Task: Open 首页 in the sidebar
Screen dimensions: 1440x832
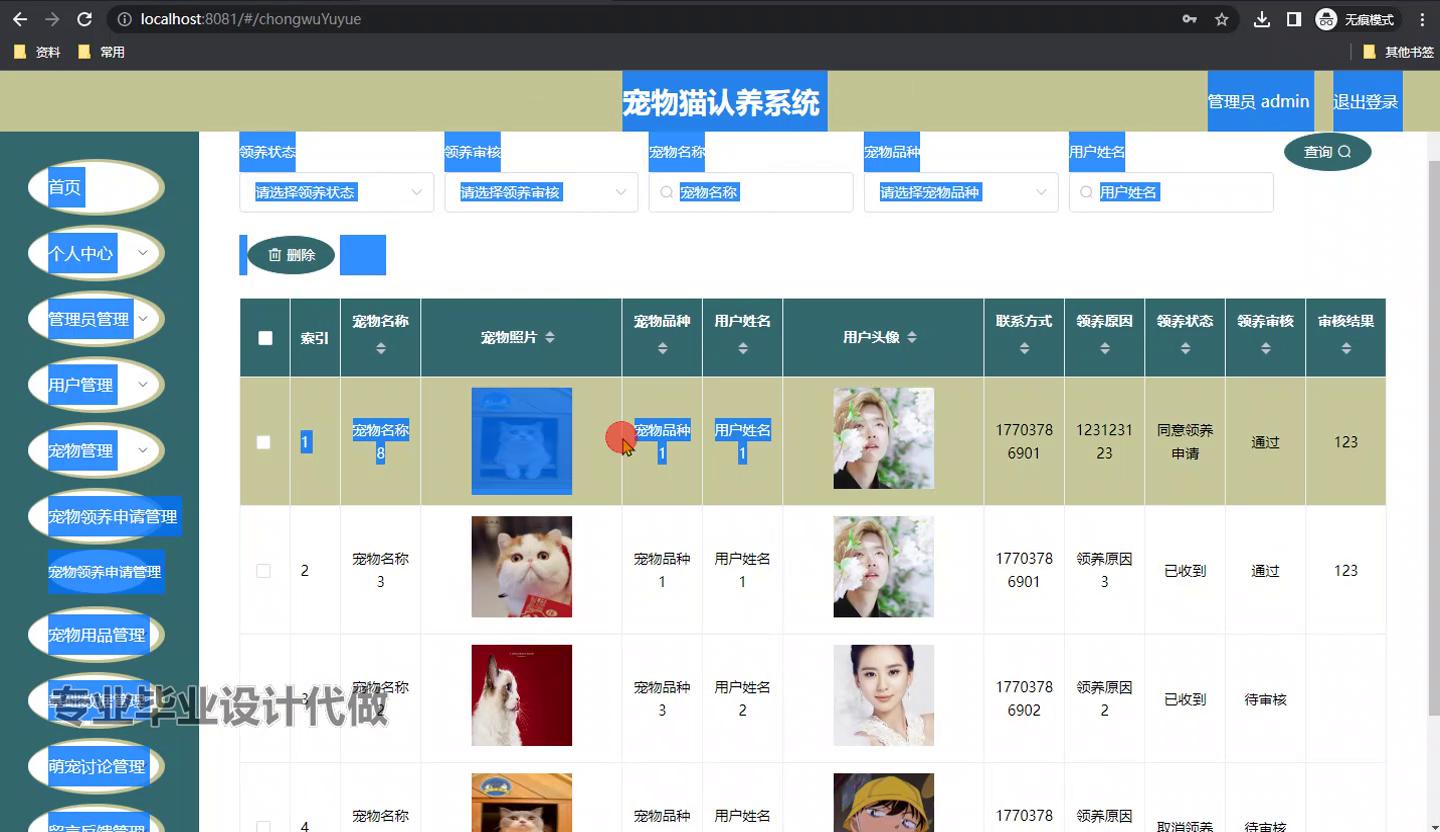Action: (x=96, y=187)
